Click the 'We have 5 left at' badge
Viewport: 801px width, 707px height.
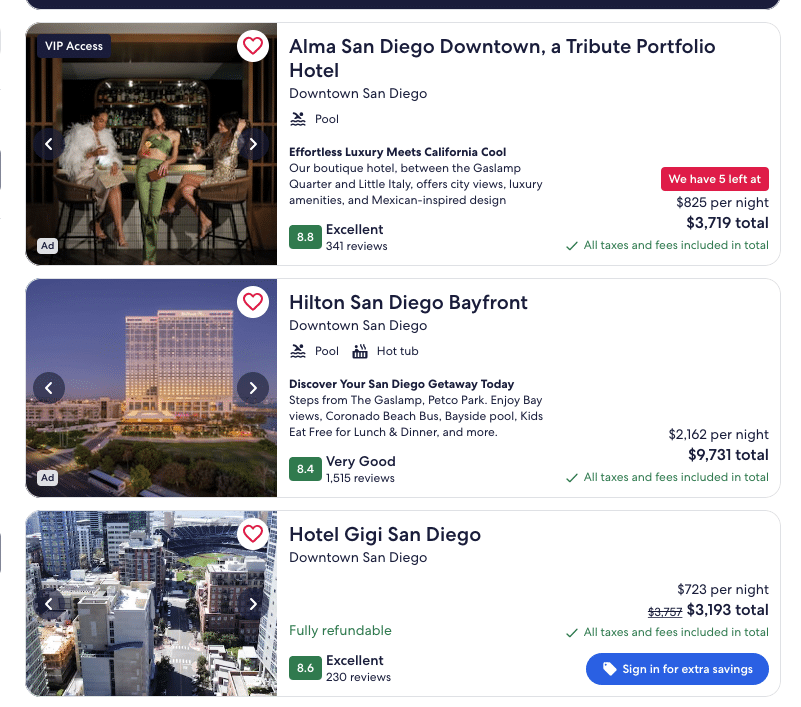click(715, 179)
